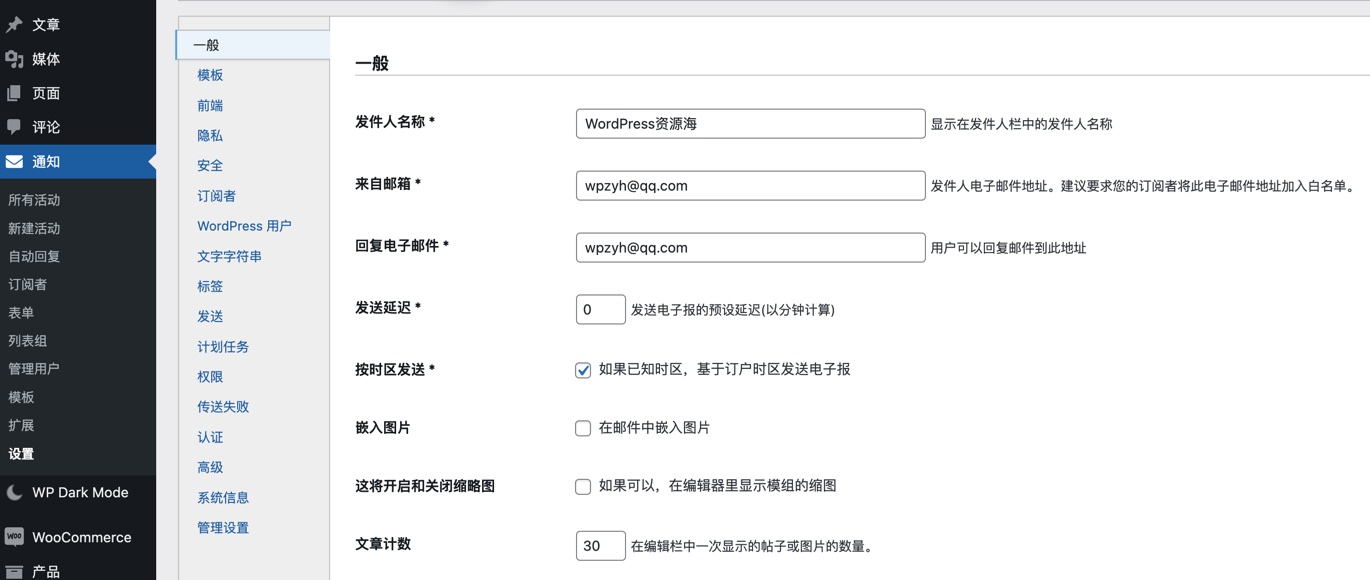Screen dimensions: 1370x580
Task: Click the pin icon next to 文章
Action: [x=14, y=25]
